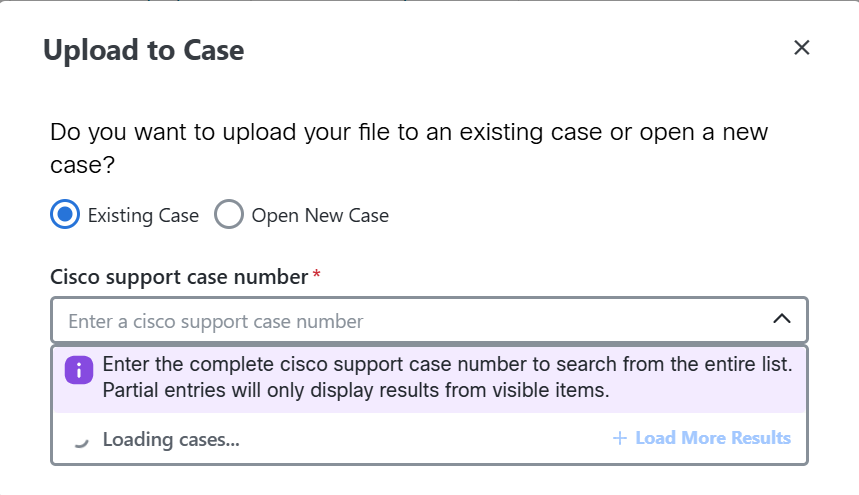Focus the Cisco support case number field
The height and width of the screenshot is (495, 859).
429,320
